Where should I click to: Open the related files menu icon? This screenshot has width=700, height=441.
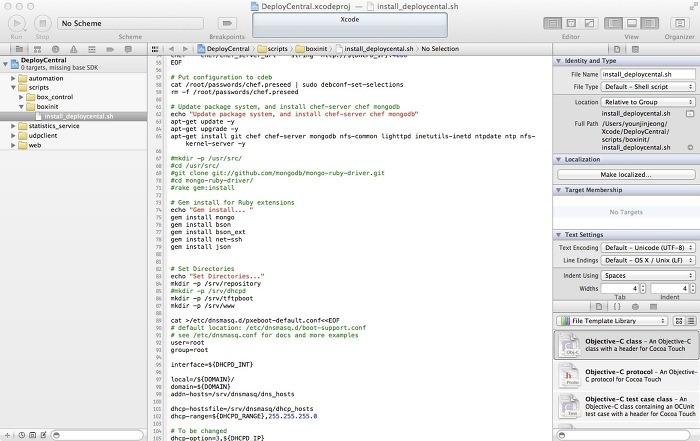(155, 49)
